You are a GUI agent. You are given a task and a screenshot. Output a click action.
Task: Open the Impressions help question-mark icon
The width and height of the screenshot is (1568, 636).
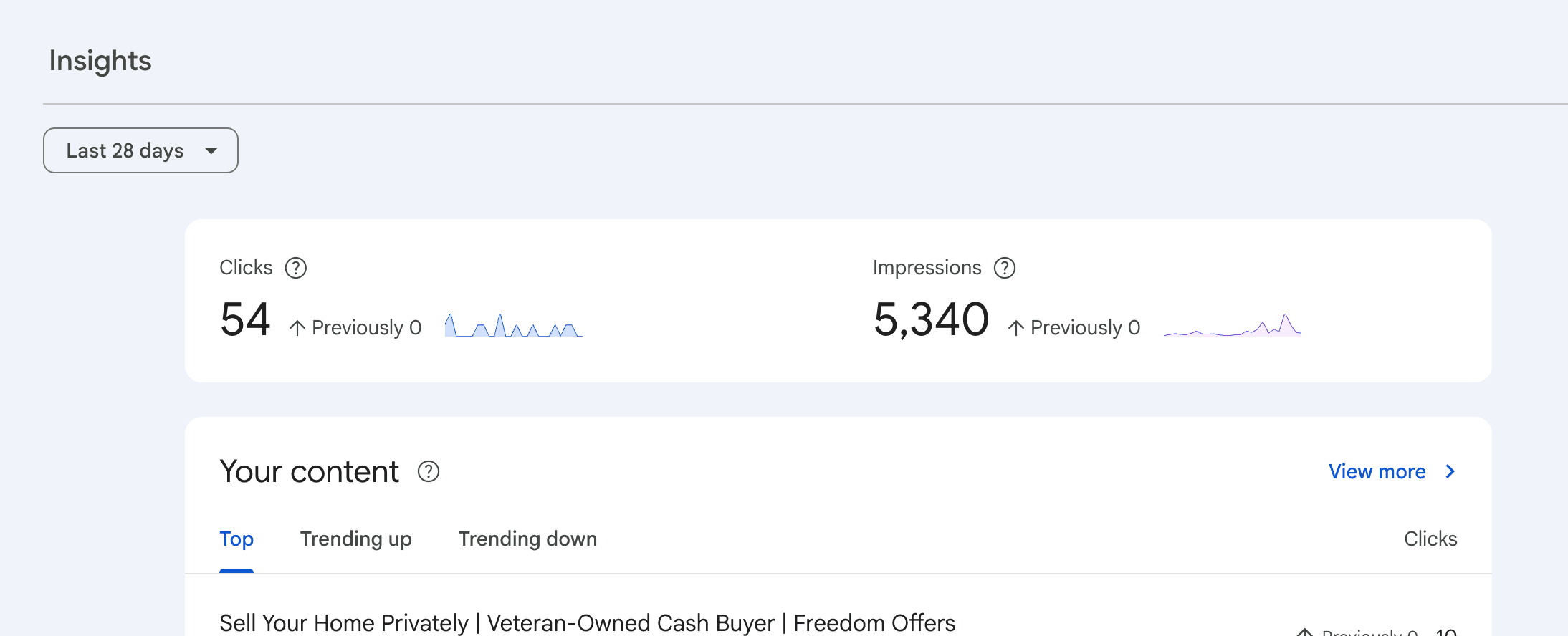point(1005,268)
